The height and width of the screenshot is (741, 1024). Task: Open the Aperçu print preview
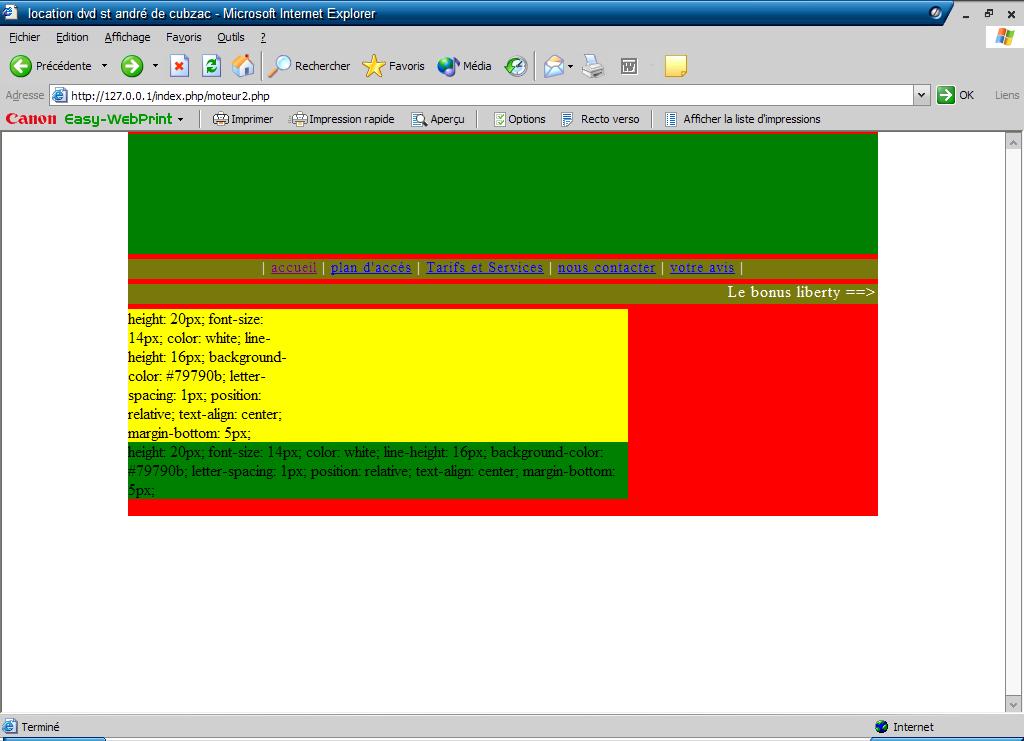(438, 119)
